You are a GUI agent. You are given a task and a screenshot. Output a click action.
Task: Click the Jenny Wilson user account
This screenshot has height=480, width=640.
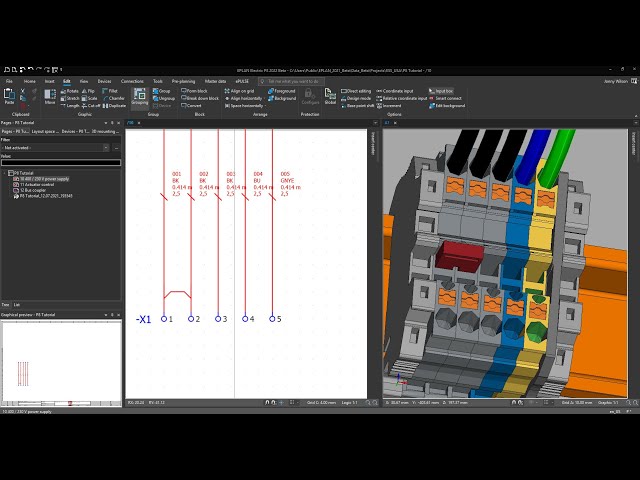pyautogui.click(x=616, y=81)
